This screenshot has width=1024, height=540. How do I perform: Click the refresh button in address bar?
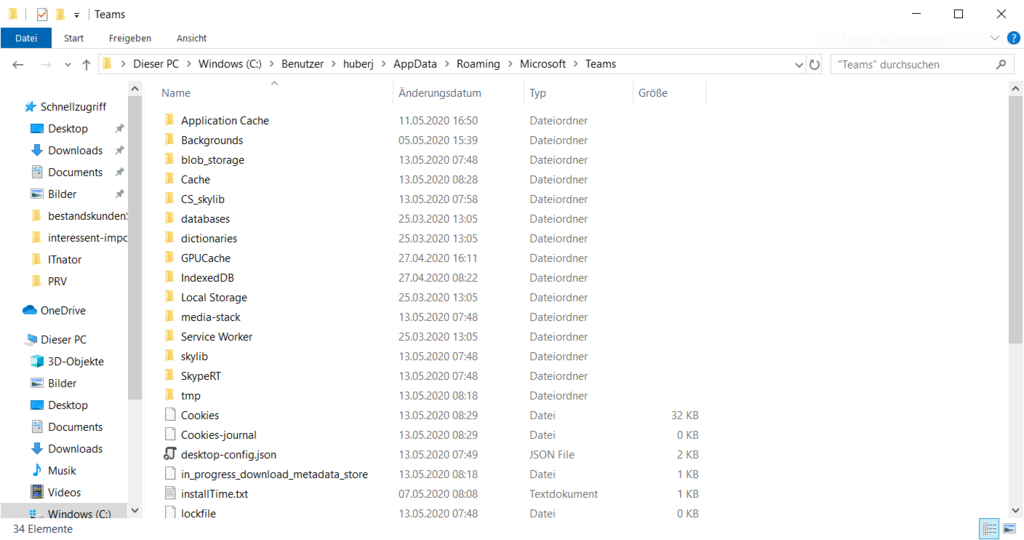(x=814, y=64)
